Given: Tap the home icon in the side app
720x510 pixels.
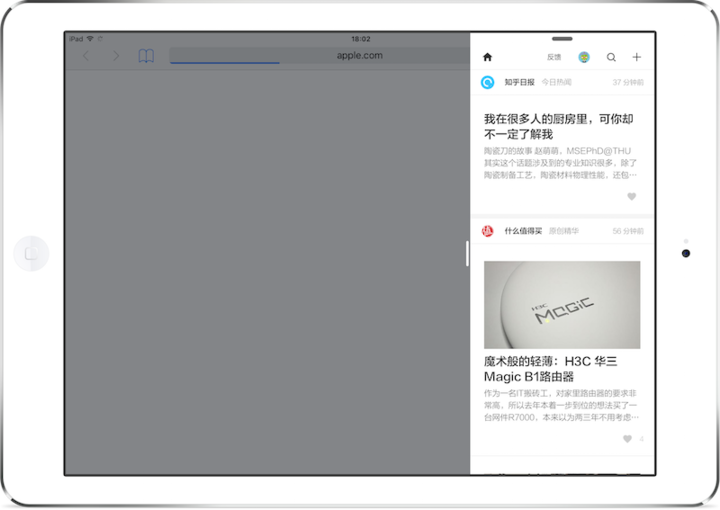Looking at the screenshot, I should (x=488, y=57).
